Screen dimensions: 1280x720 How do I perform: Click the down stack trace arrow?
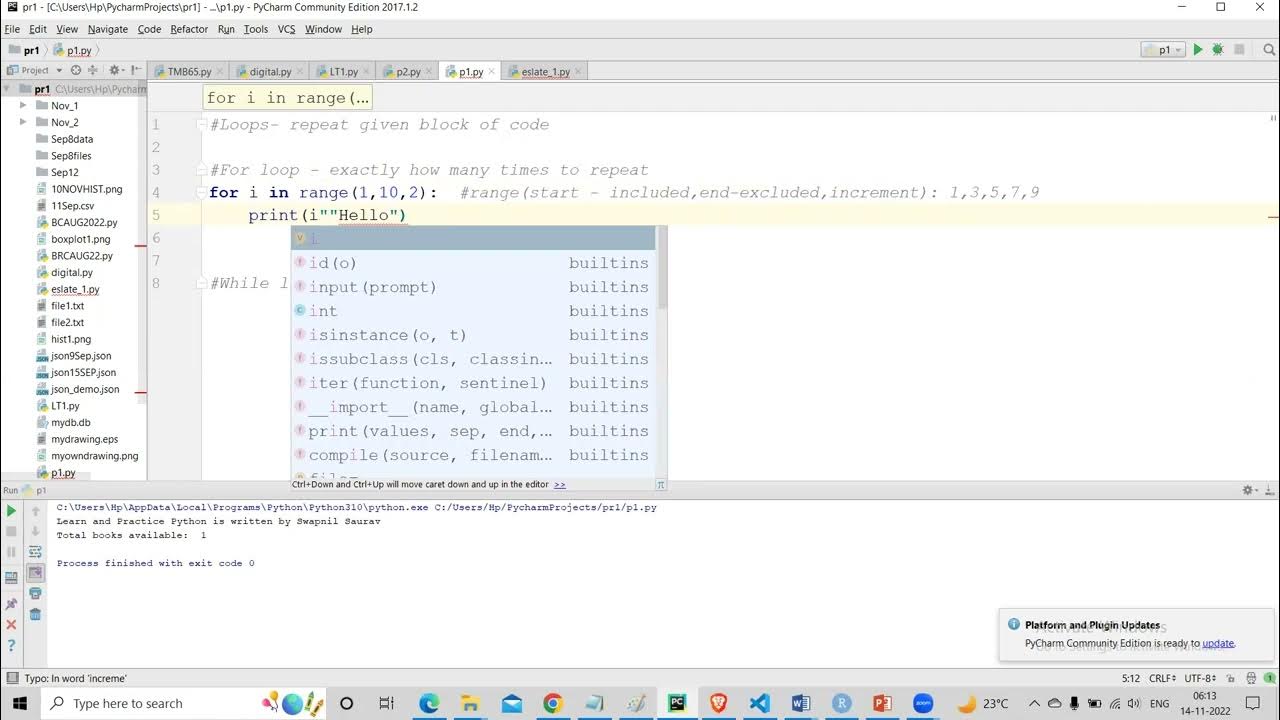click(35, 531)
